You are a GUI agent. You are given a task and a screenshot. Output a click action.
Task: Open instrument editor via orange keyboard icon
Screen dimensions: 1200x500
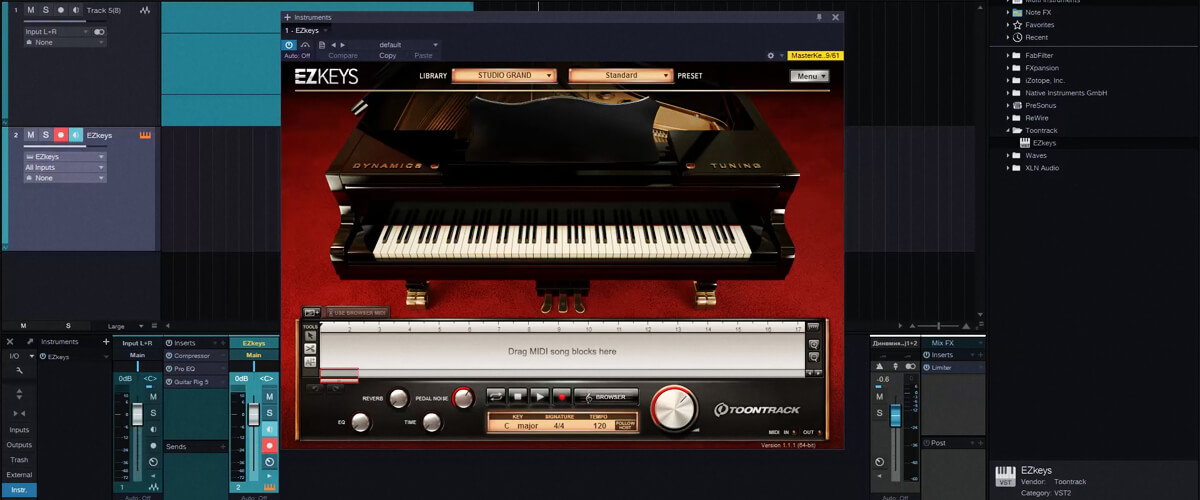(145, 135)
